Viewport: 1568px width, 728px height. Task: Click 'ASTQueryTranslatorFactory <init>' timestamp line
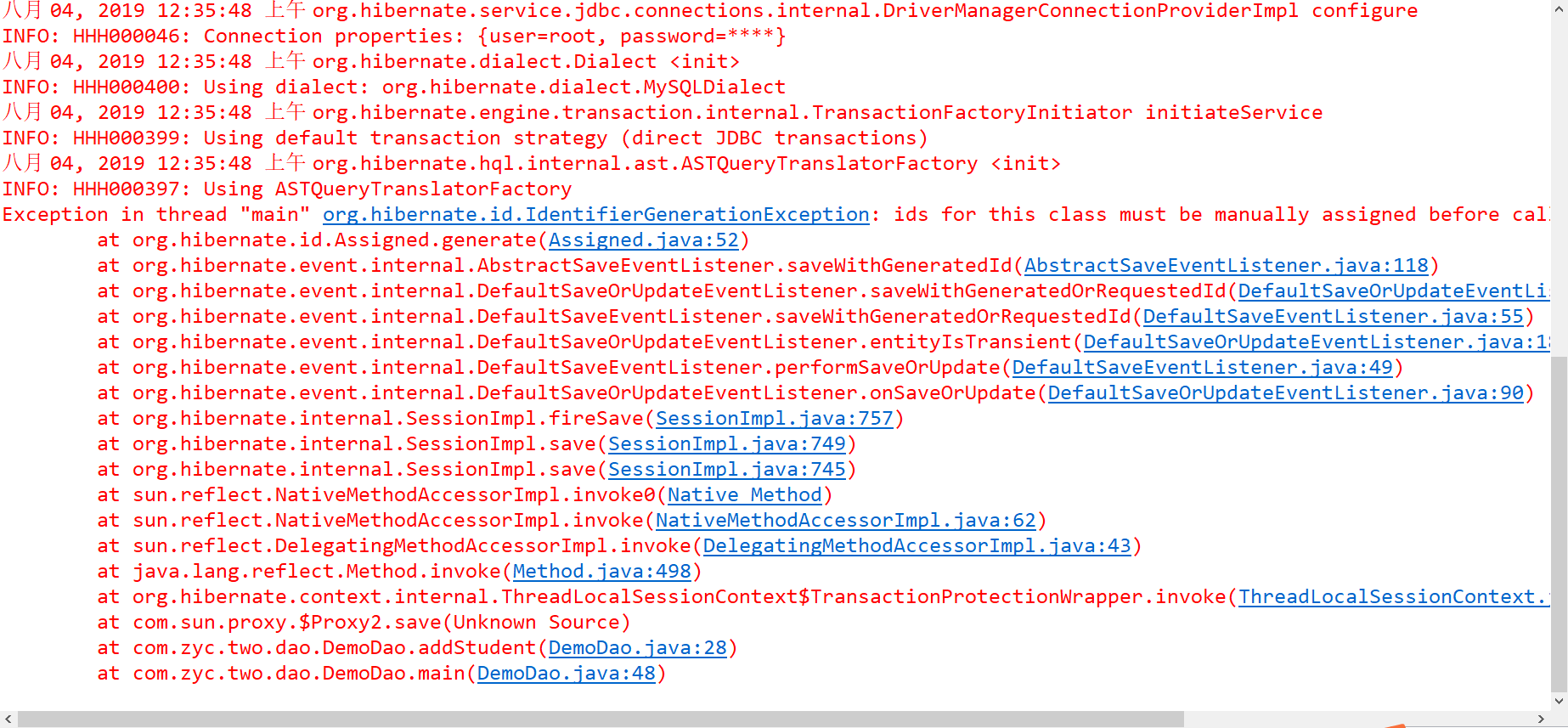tap(532, 163)
